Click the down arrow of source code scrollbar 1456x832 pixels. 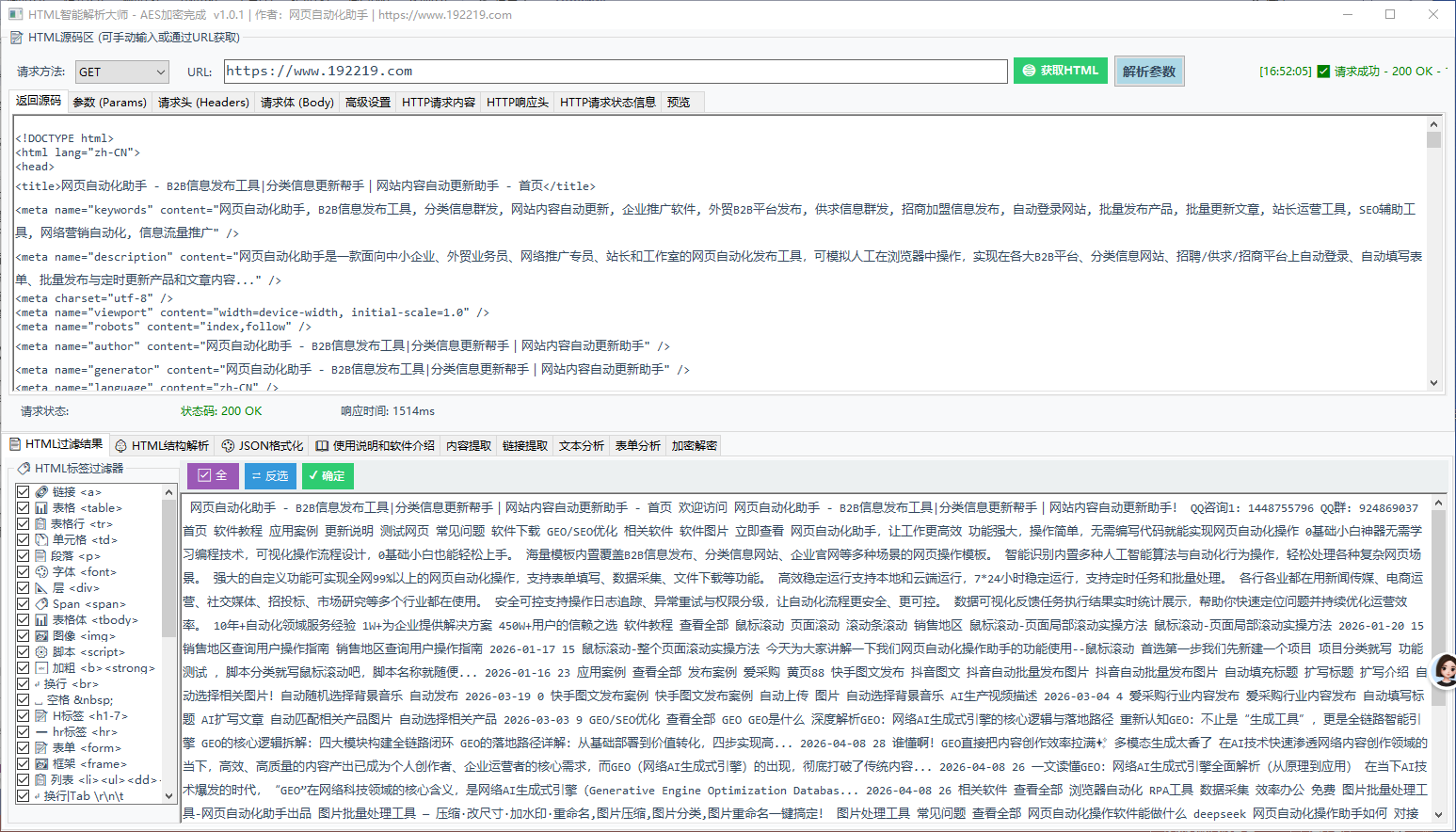point(1433,383)
